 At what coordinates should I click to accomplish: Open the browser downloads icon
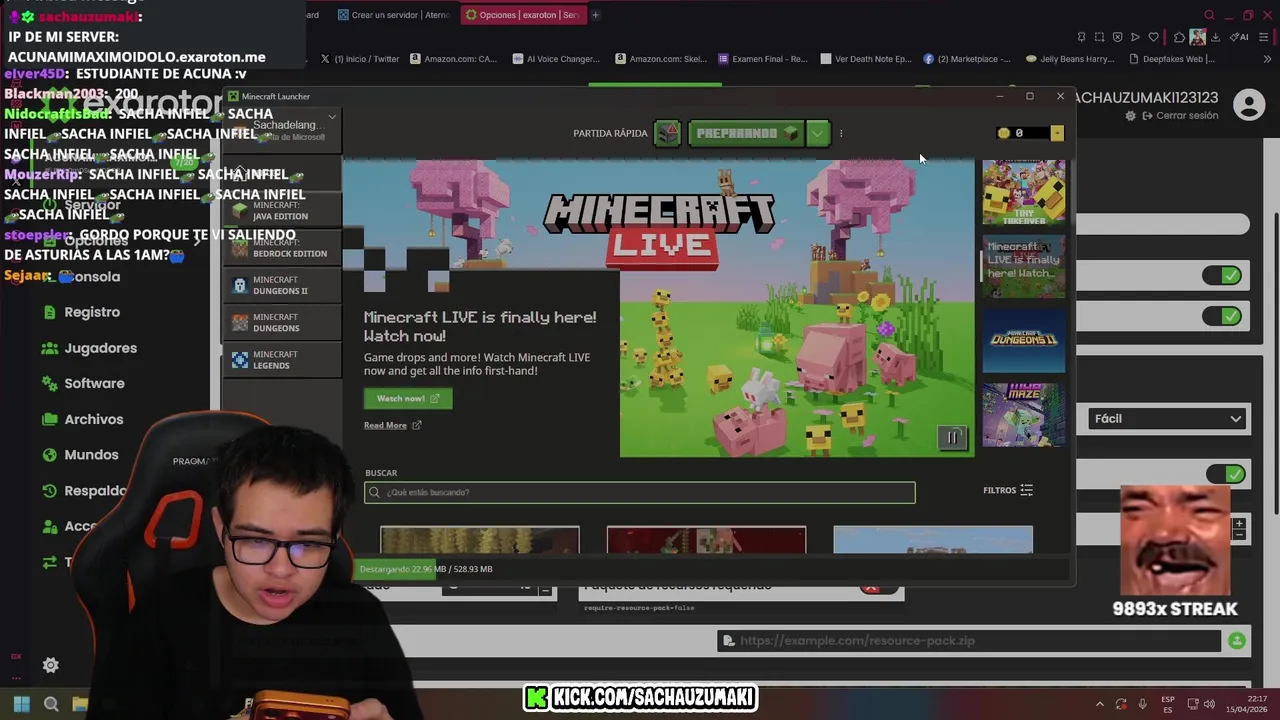1215,37
